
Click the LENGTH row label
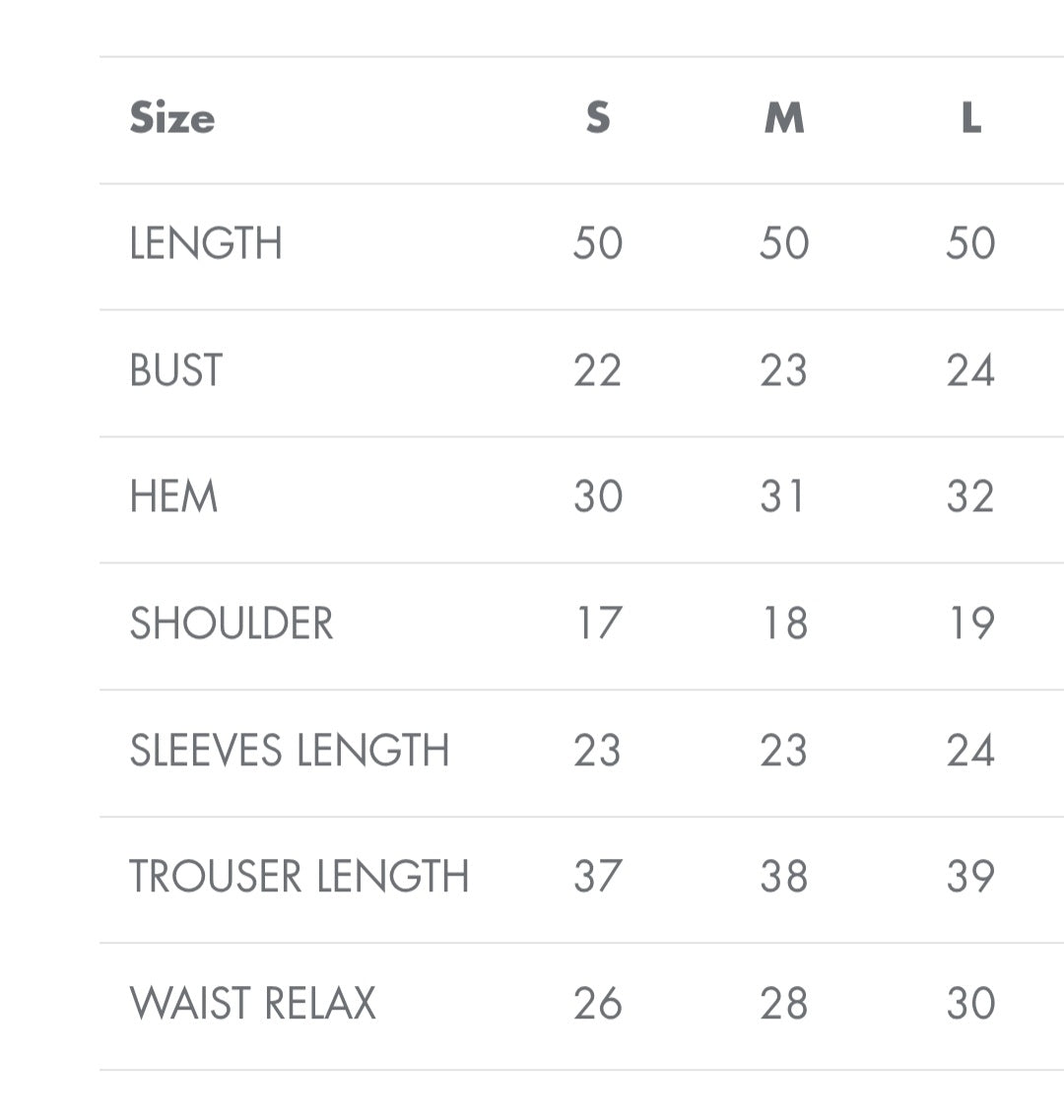(x=206, y=243)
